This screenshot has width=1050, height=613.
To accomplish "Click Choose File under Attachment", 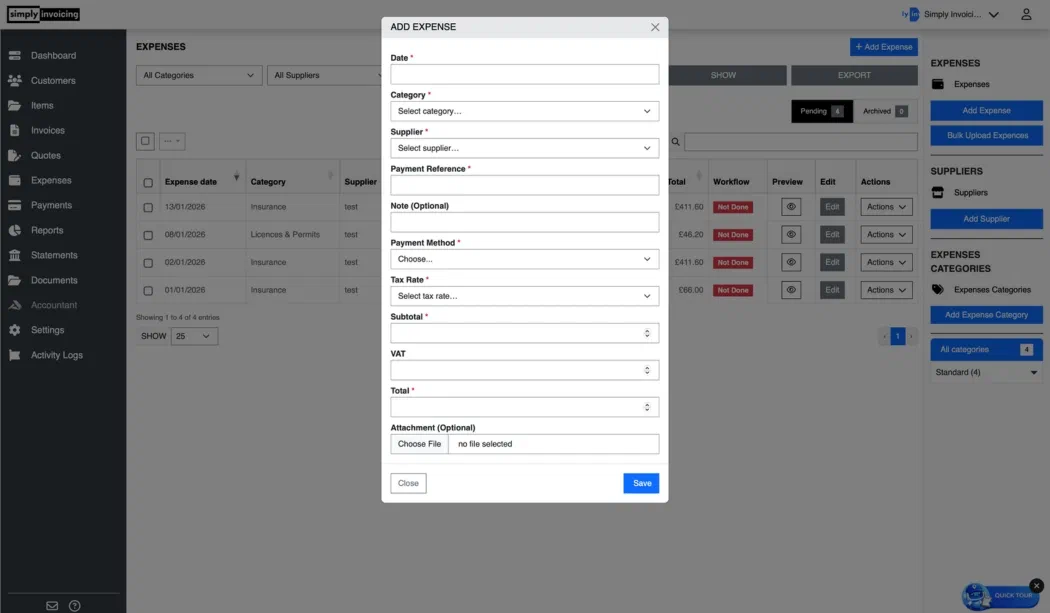I will pos(419,443).
